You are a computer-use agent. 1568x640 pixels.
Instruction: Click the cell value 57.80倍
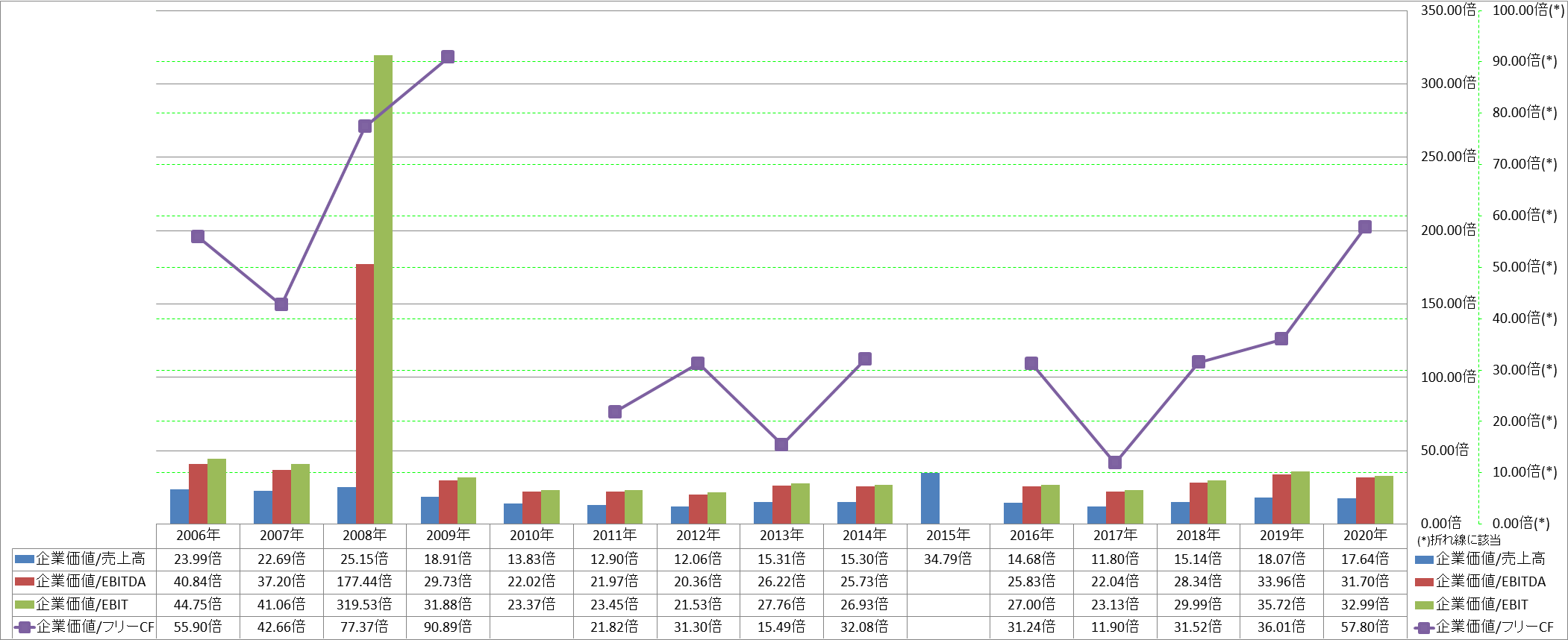pyautogui.click(x=1365, y=627)
